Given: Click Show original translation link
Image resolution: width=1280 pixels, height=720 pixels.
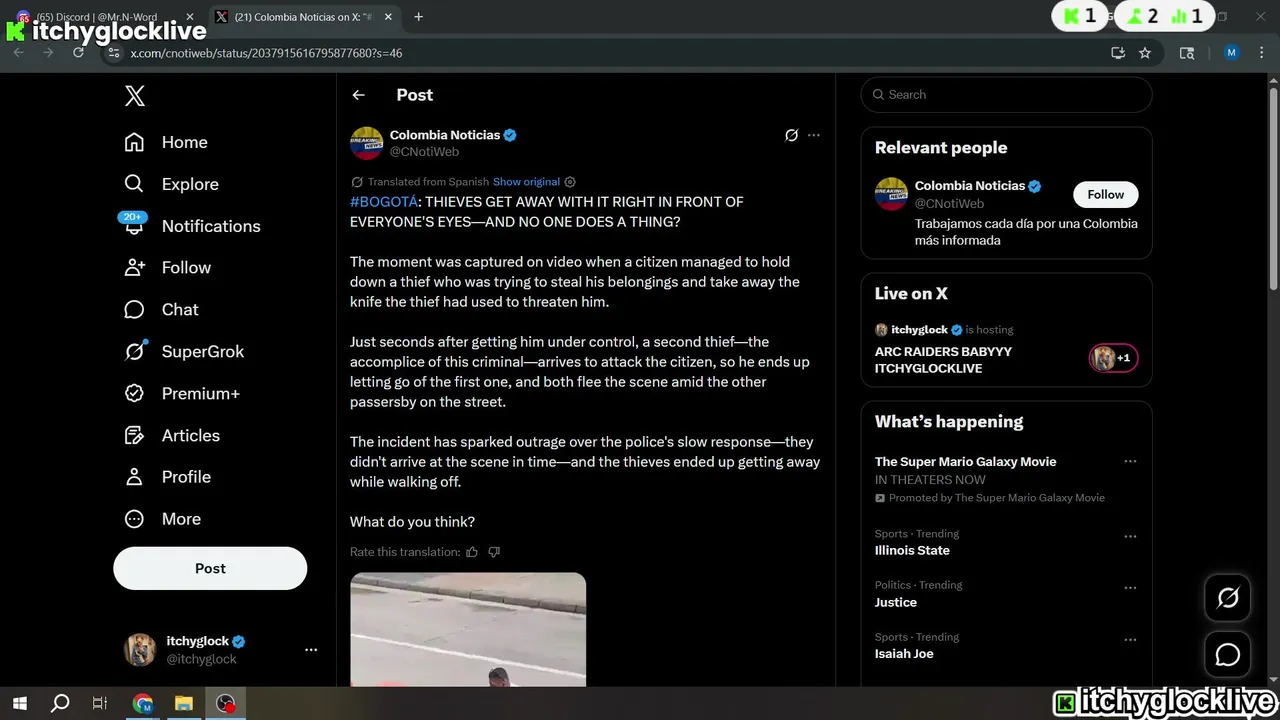Looking at the screenshot, I should [526, 182].
